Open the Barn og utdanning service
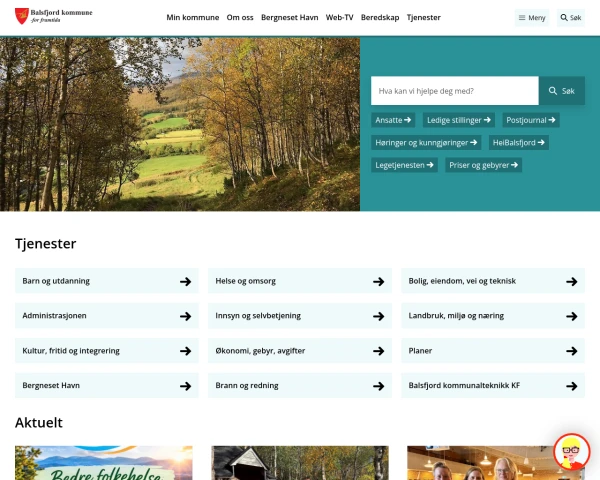The image size is (600, 480). [107, 281]
